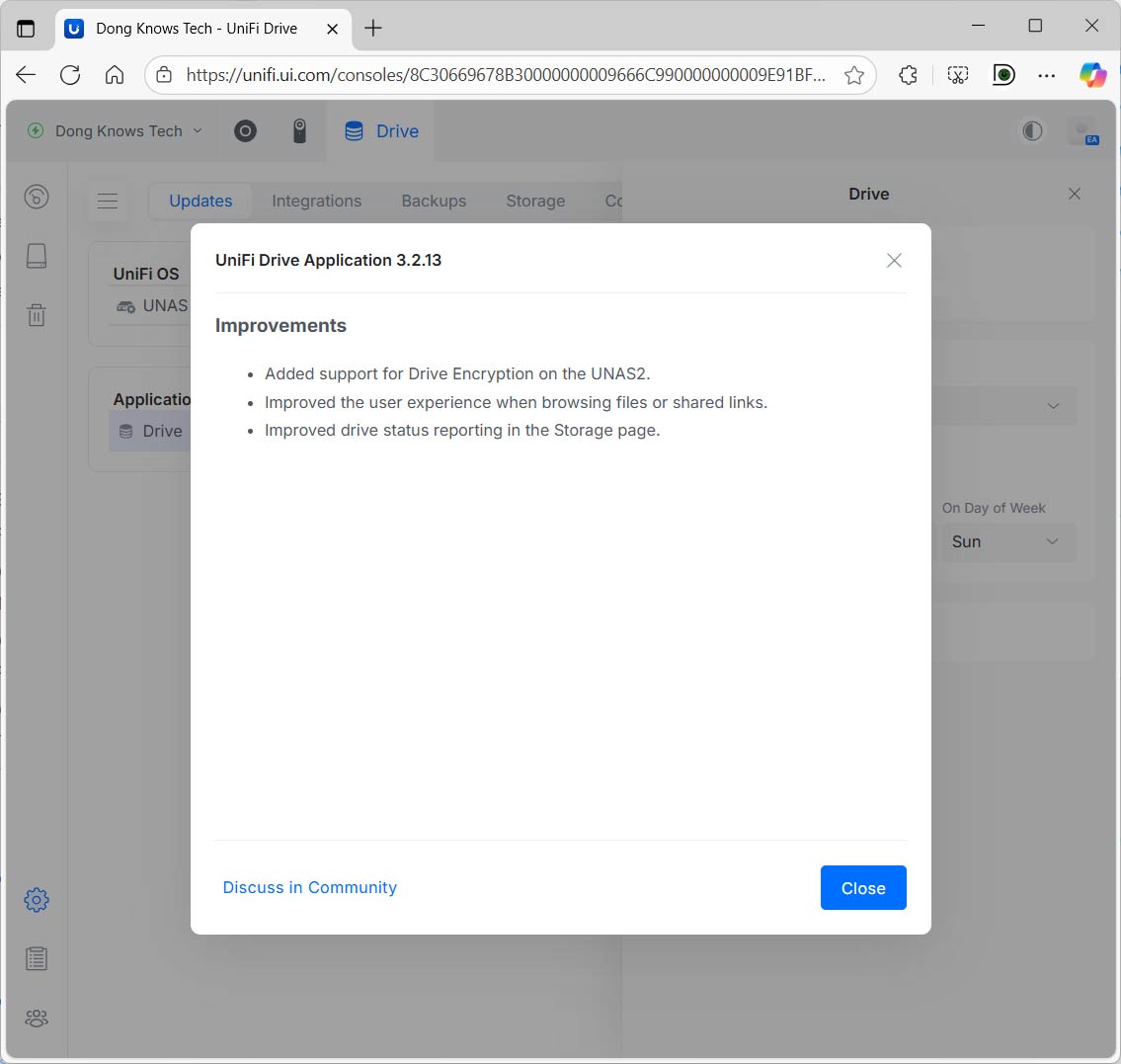
Task: Switch to the Backups tab
Action: [x=434, y=202]
